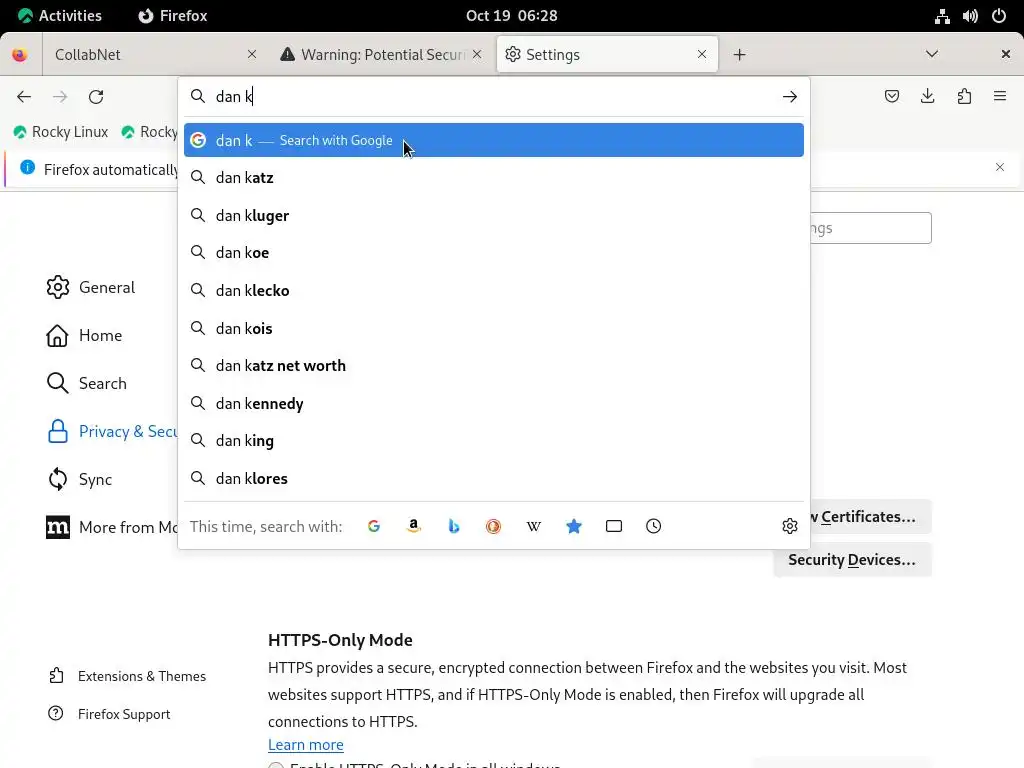The image size is (1024, 768).
Task: Open More from Mozilla category
Action: pyautogui.click(x=112, y=527)
